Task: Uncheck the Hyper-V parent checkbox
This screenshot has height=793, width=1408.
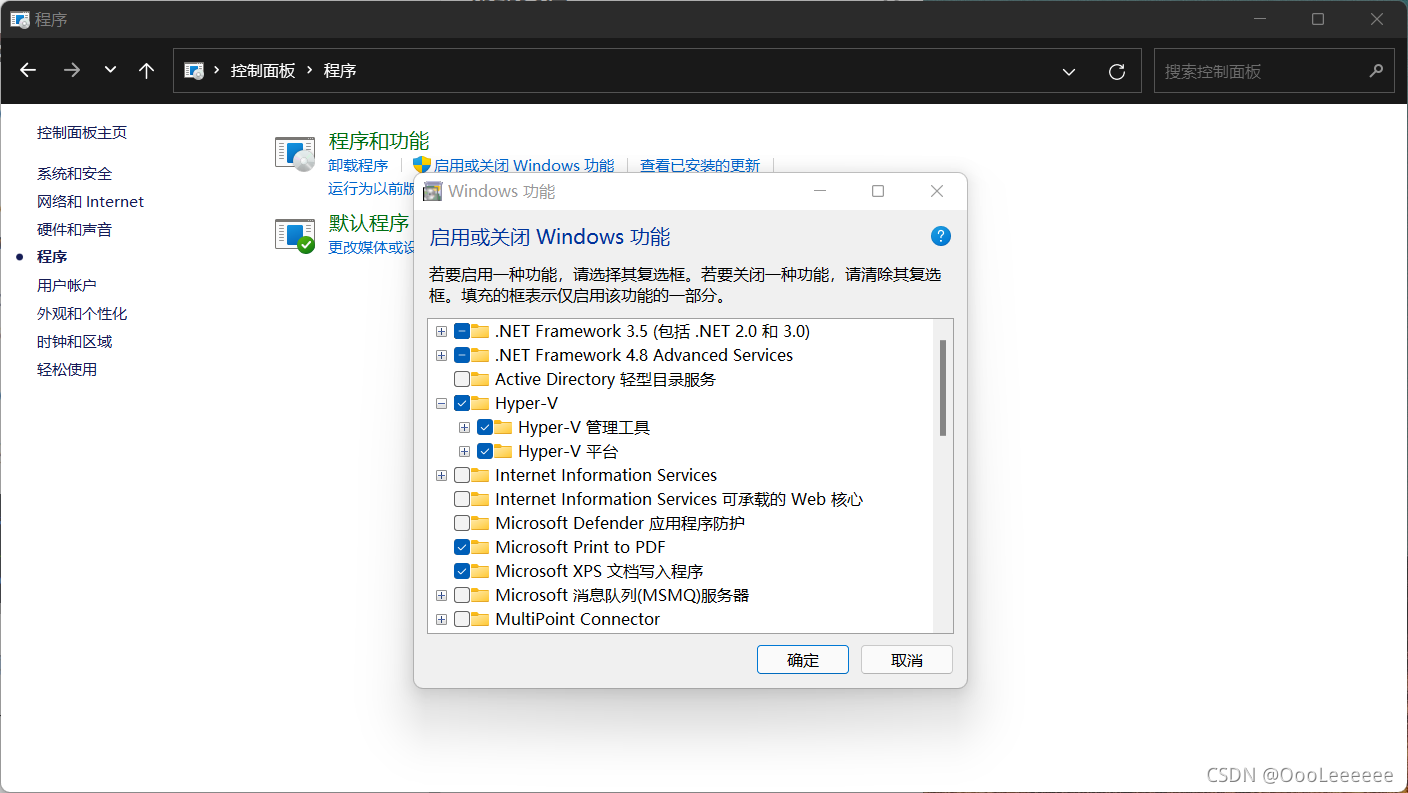Action: pos(462,403)
